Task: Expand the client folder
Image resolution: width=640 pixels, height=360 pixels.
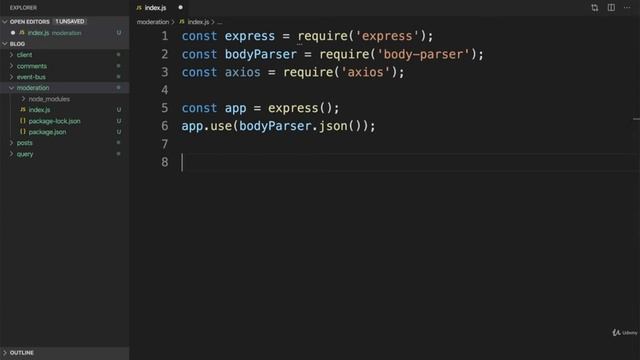Action: pos(11,55)
